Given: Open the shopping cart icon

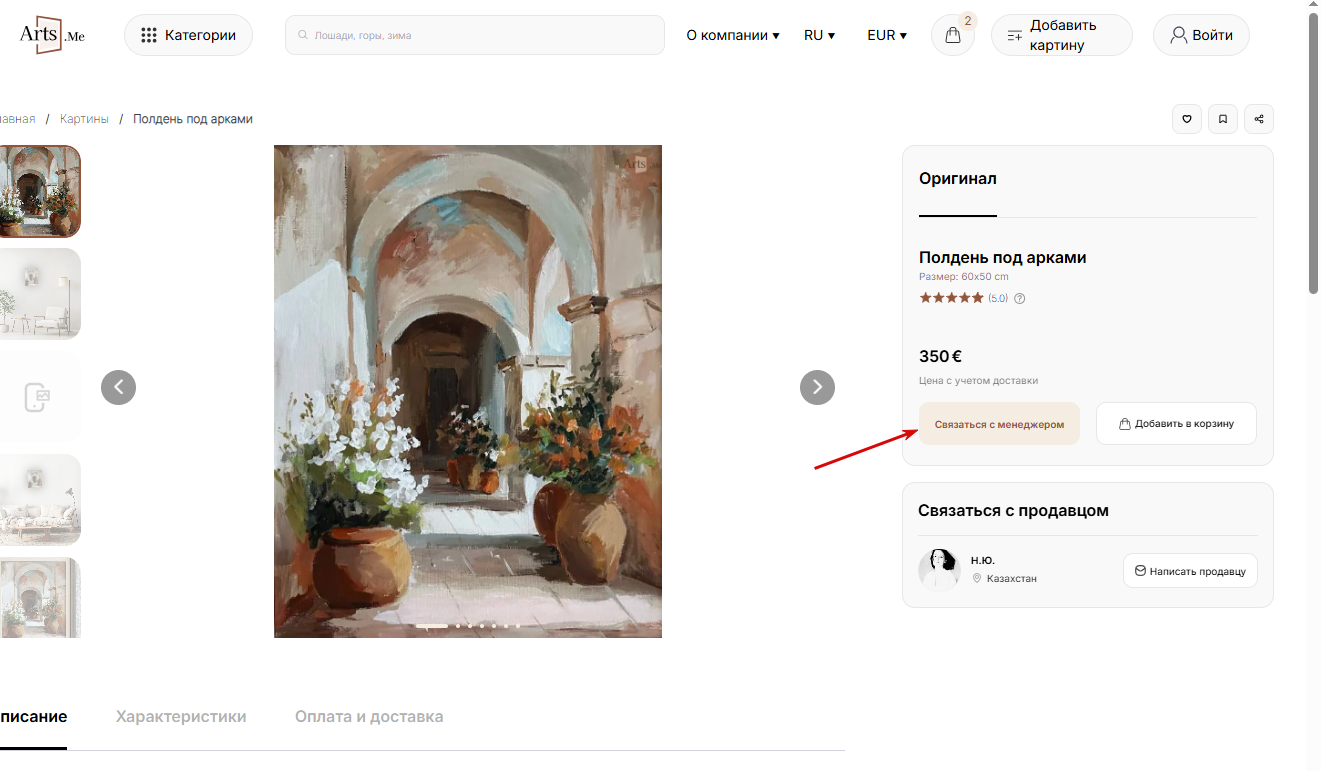Looking at the screenshot, I should tap(953, 35).
